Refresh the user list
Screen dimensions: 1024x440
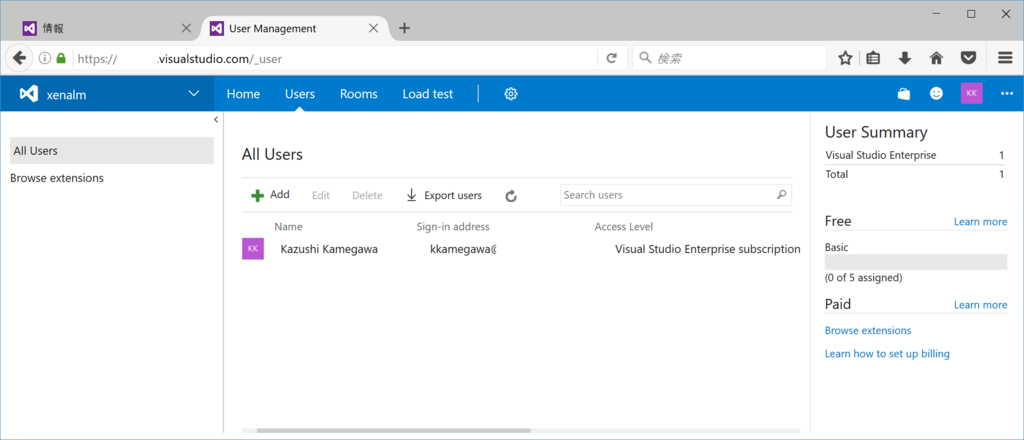click(511, 196)
